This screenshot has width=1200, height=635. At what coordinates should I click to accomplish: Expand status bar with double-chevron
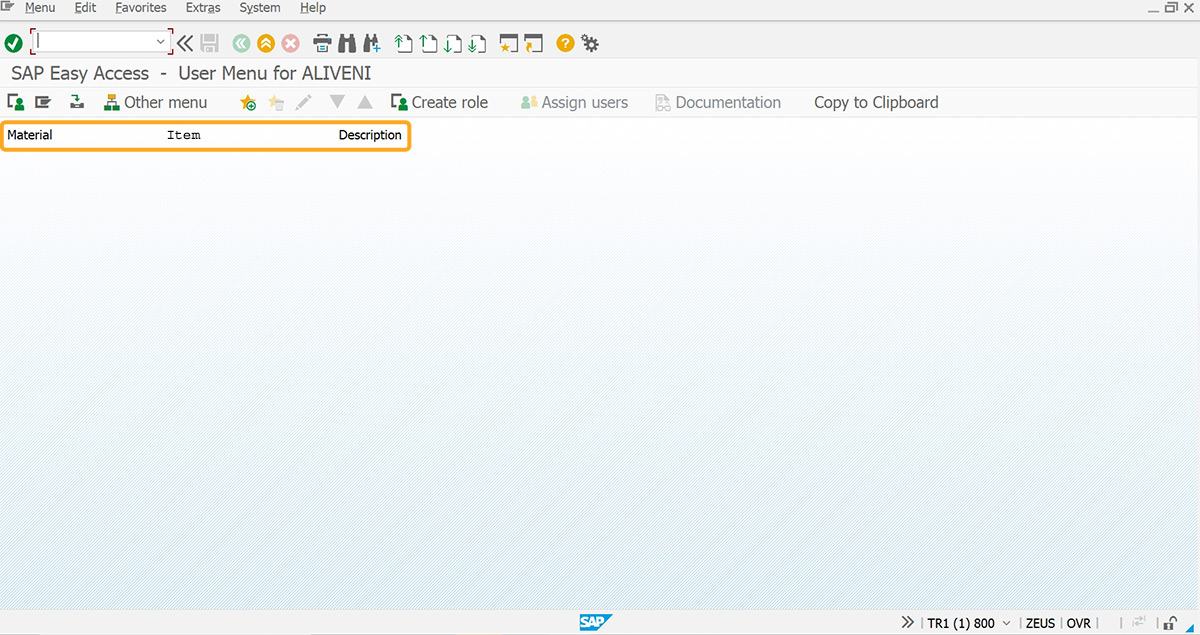tap(908, 622)
